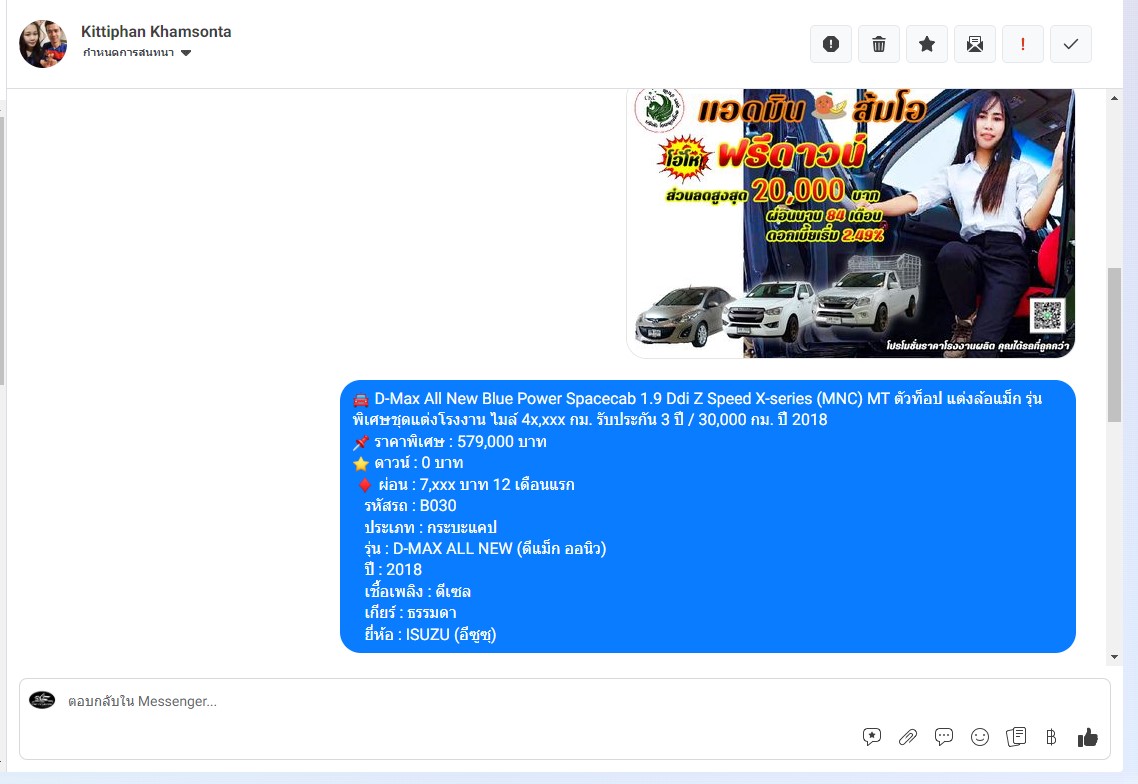
Task: Mark the conversation as spam
Action: point(831,44)
